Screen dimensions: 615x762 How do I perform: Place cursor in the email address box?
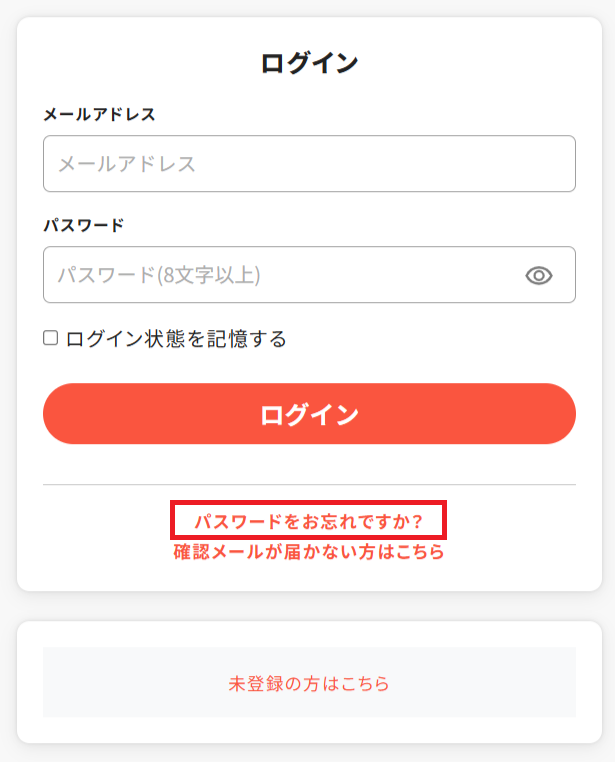308,164
